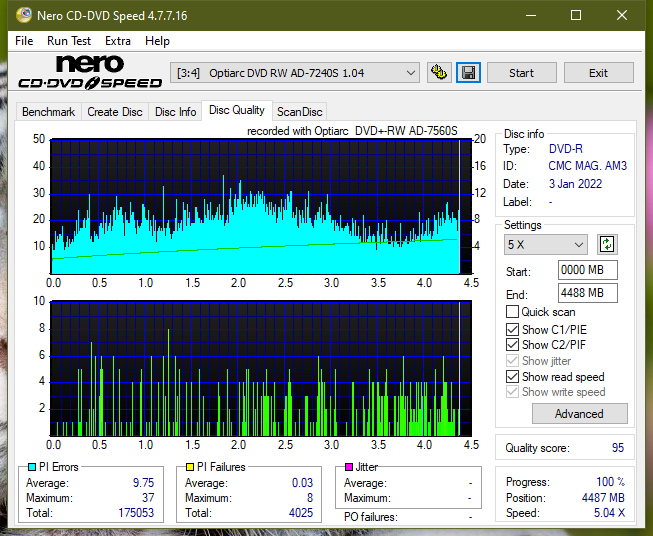The height and width of the screenshot is (536, 653).
Task: Maximize the Nero window
Action: 576,16
